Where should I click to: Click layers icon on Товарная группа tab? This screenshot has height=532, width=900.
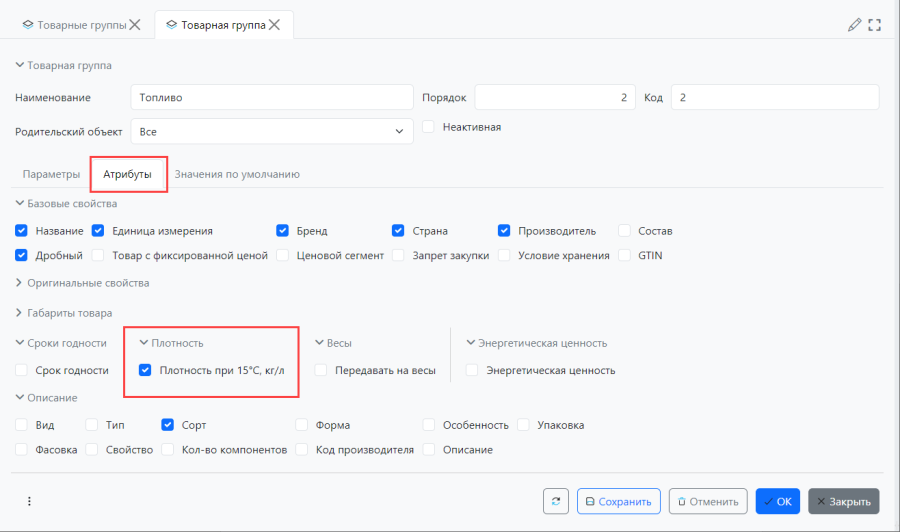171,25
